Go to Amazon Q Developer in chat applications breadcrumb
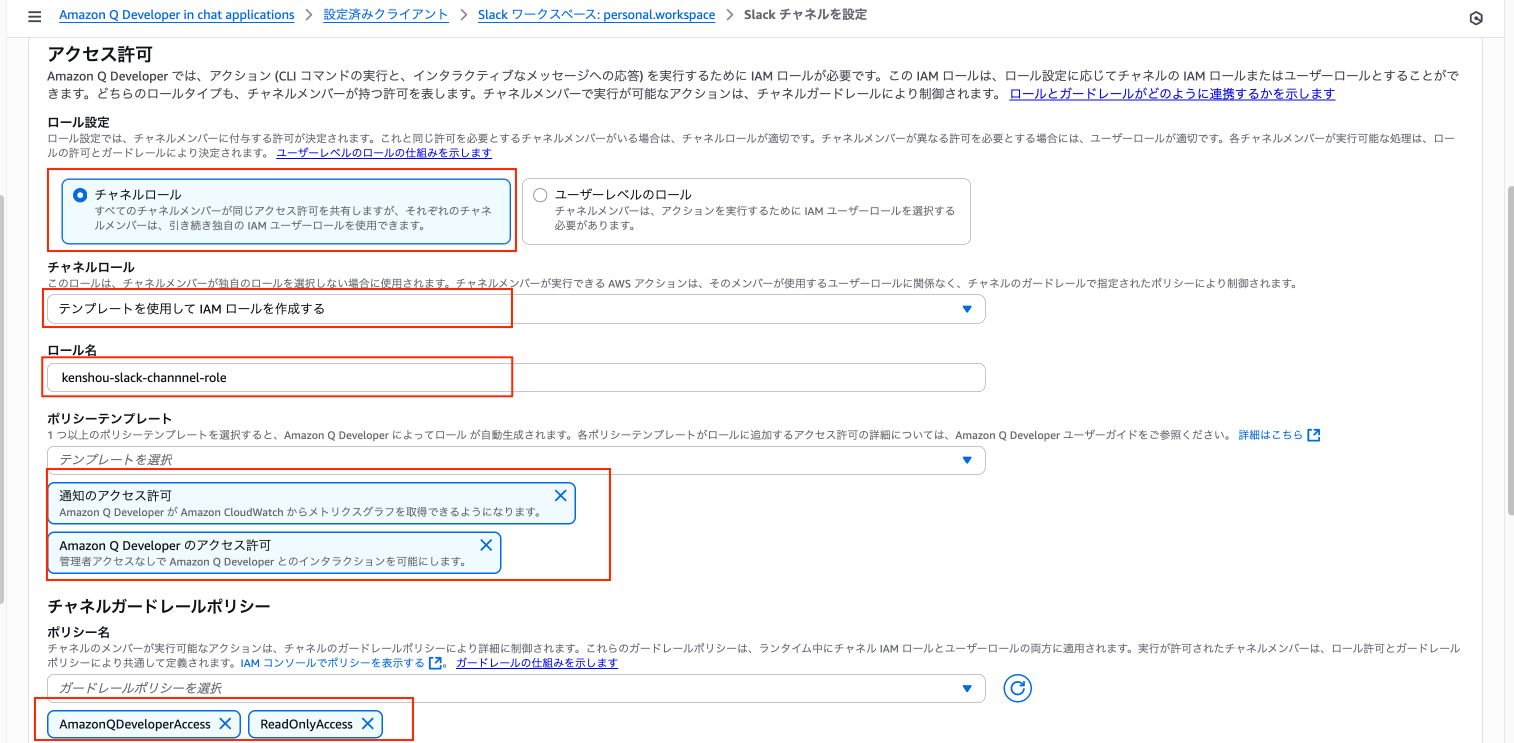Screen dimensions: 1514x743 (177, 15)
